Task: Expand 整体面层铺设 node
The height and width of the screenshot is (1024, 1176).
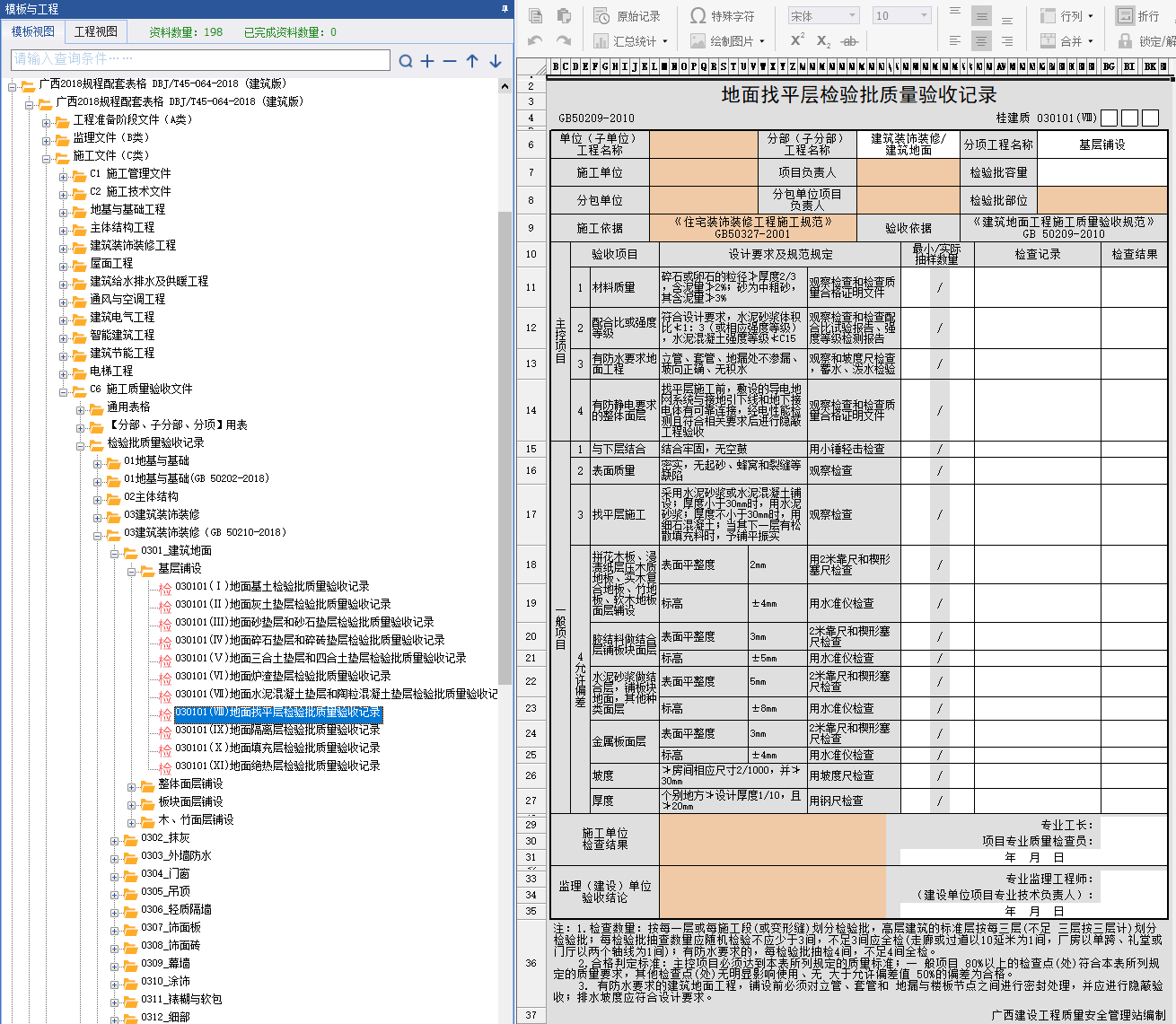Action: pyautogui.click(x=132, y=786)
